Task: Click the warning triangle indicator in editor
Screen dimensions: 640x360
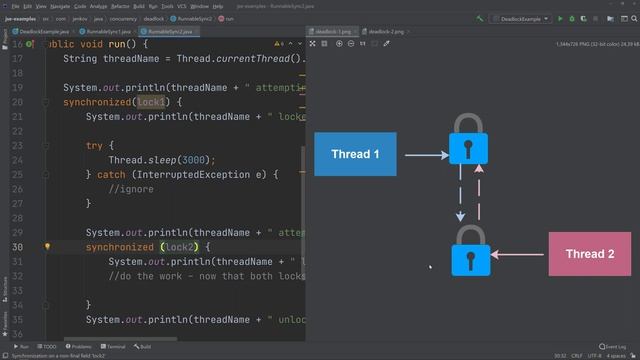Action: coord(277,44)
